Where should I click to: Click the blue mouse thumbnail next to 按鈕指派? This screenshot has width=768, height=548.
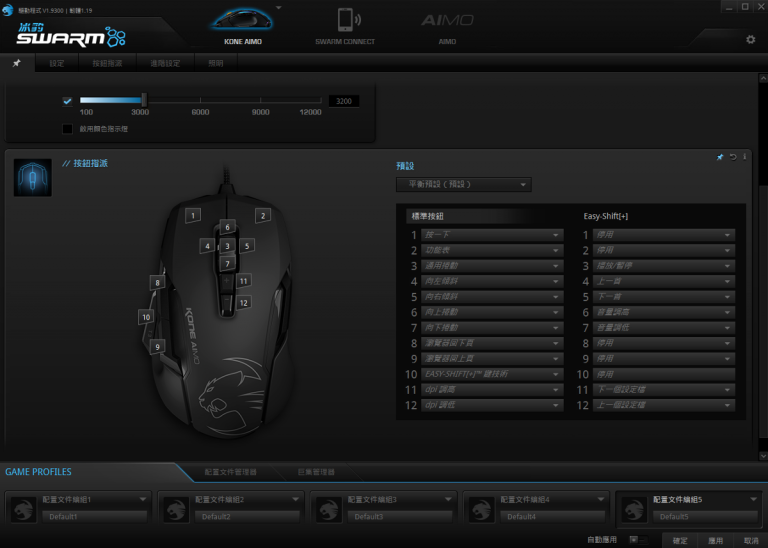click(x=33, y=177)
